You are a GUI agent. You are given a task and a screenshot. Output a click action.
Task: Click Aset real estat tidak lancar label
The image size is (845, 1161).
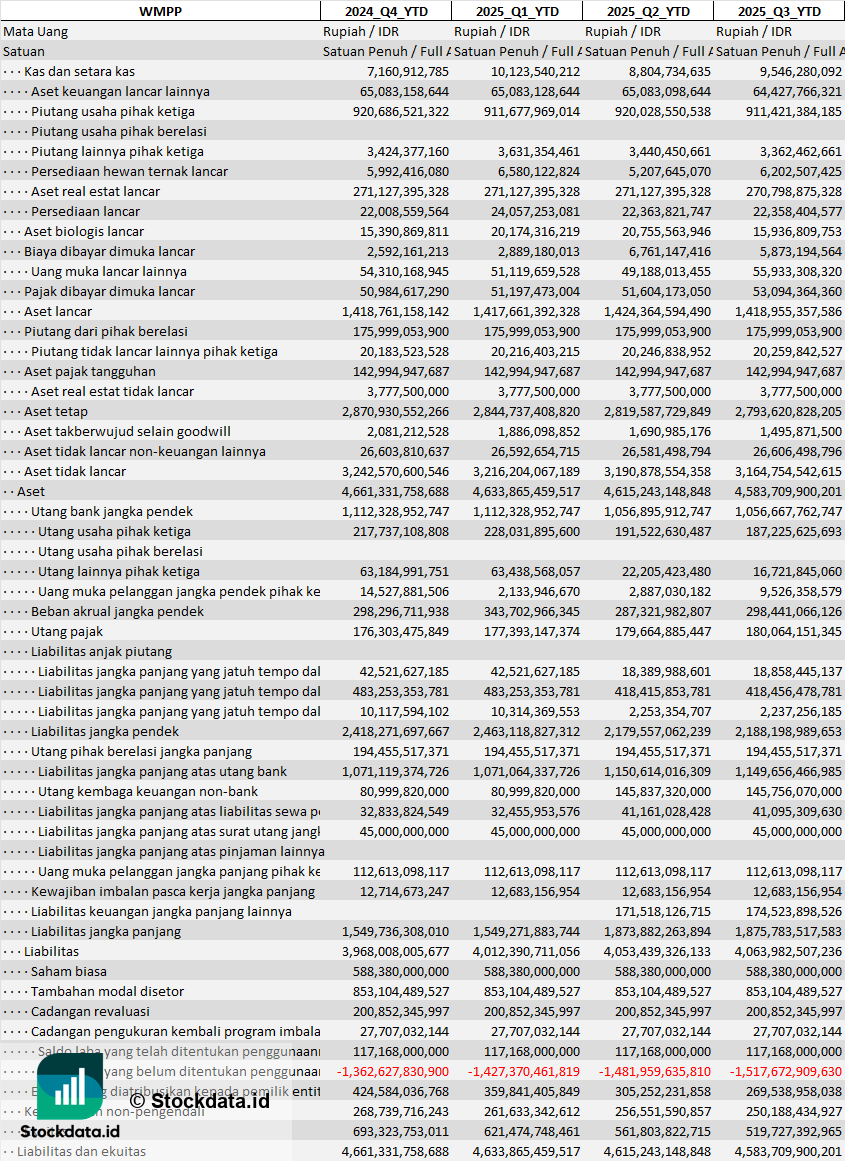(112, 392)
